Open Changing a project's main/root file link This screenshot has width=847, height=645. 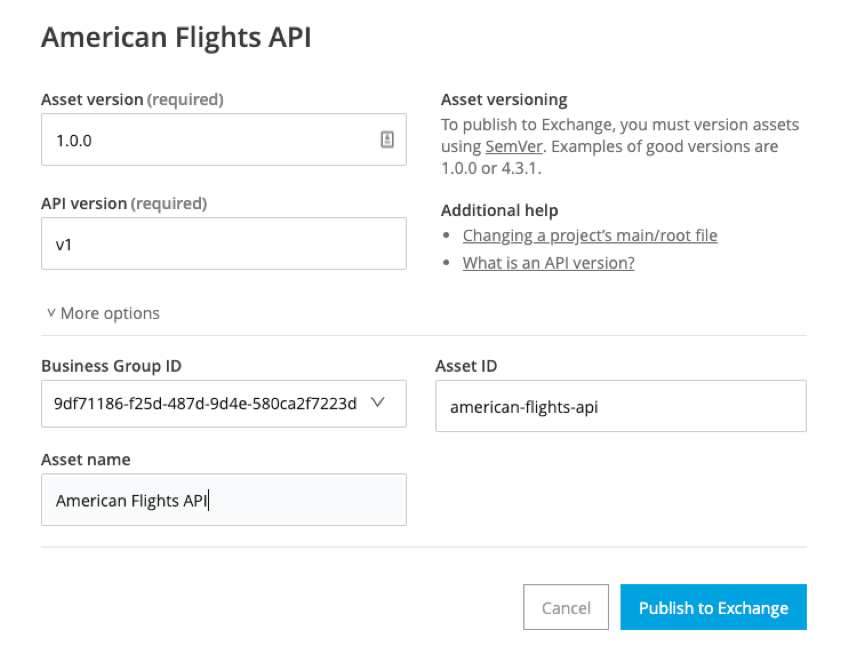(590, 236)
